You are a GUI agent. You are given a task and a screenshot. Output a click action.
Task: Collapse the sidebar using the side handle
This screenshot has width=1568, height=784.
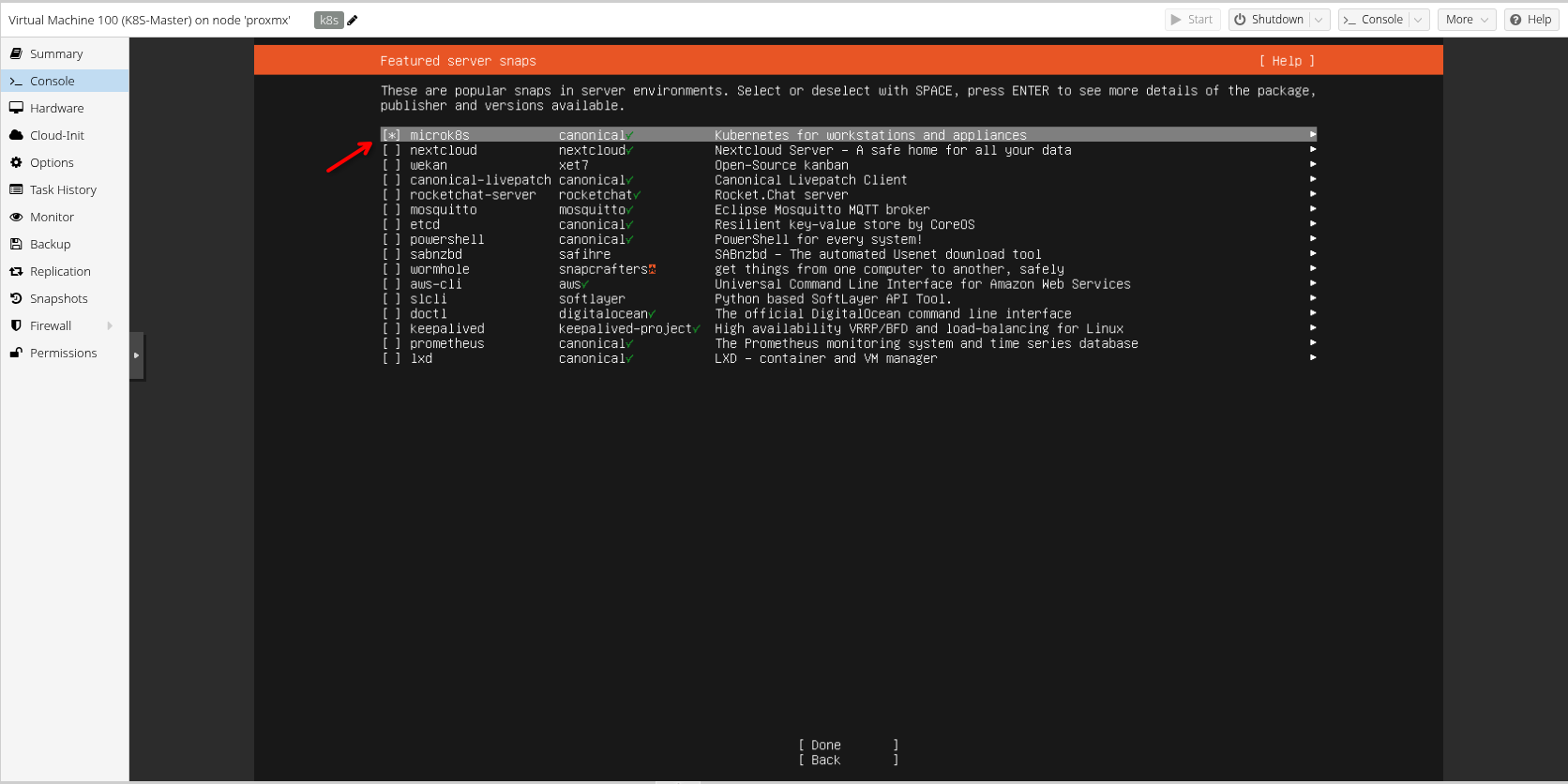[x=137, y=355]
